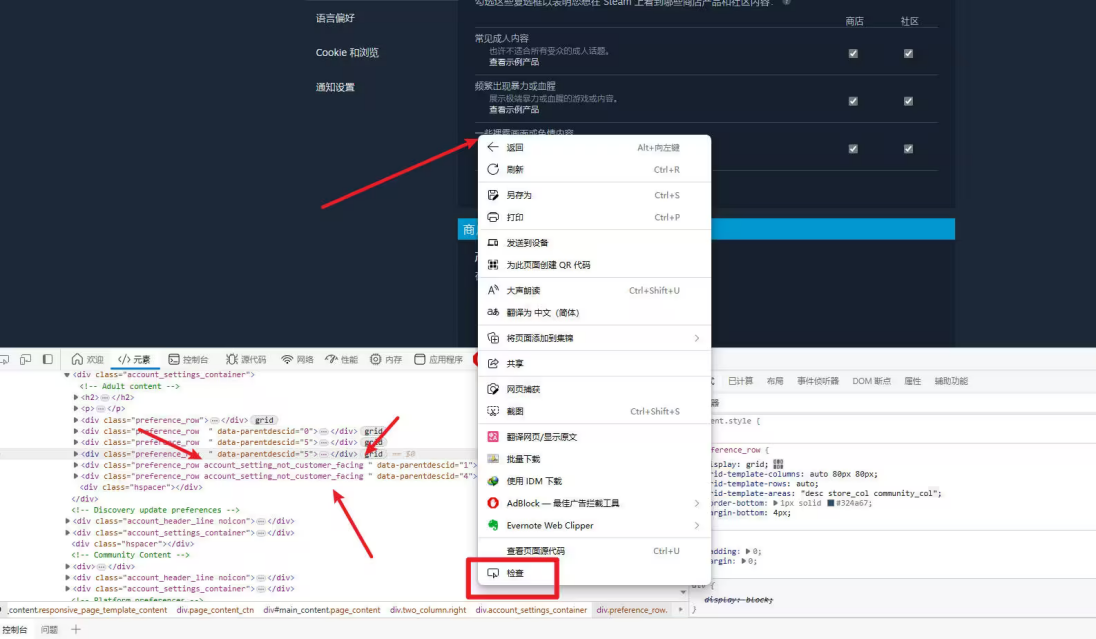1096x639 pixels.
Task: Collapse the account_settings_container div node
Action: click(68, 375)
